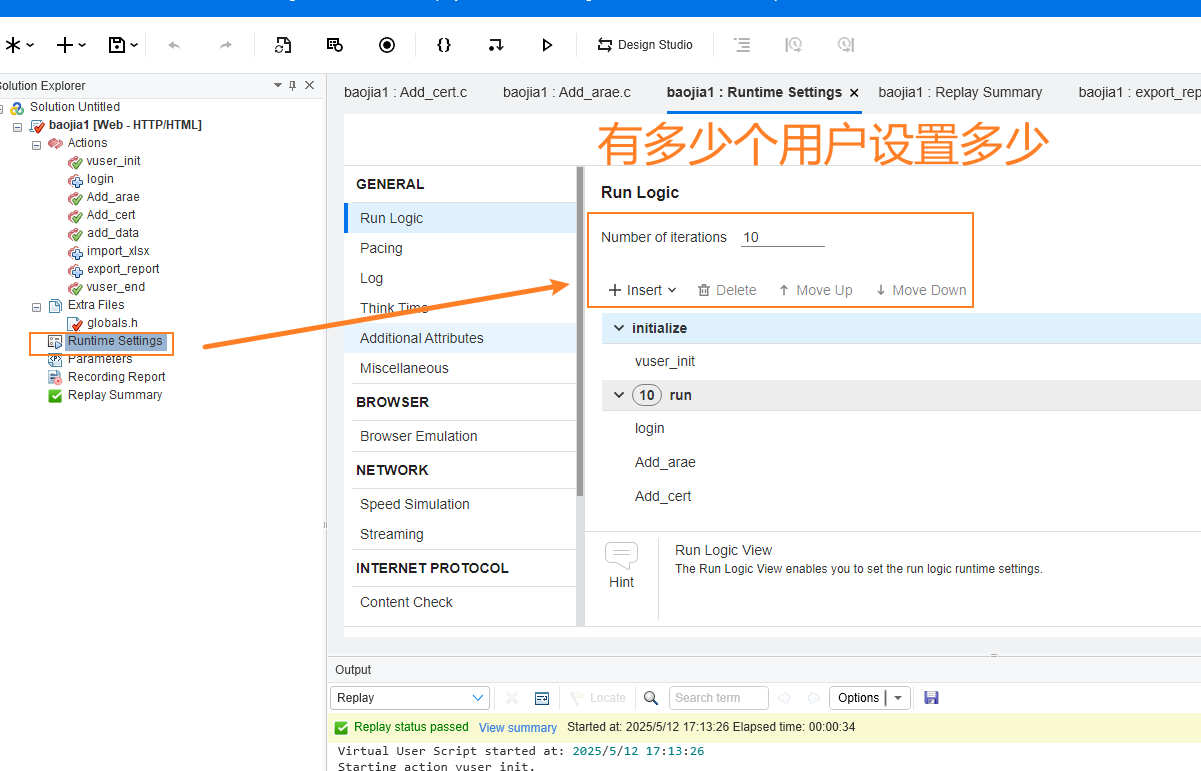
Task: Select Additional Attributes settings page
Action: point(422,338)
